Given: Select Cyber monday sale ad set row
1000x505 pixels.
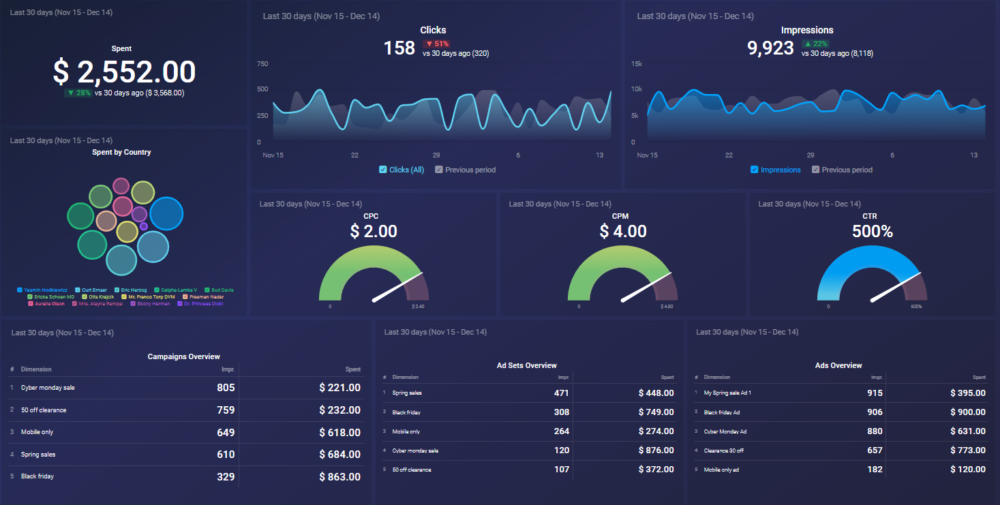Looking at the screenshot, I should 529,450.
